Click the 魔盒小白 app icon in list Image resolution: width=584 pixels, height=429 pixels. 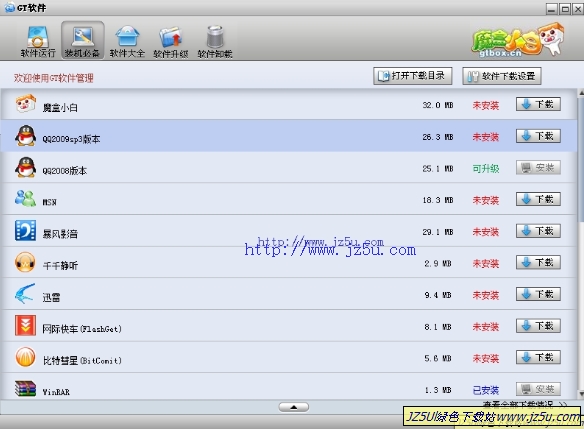[x=25, y=104]
